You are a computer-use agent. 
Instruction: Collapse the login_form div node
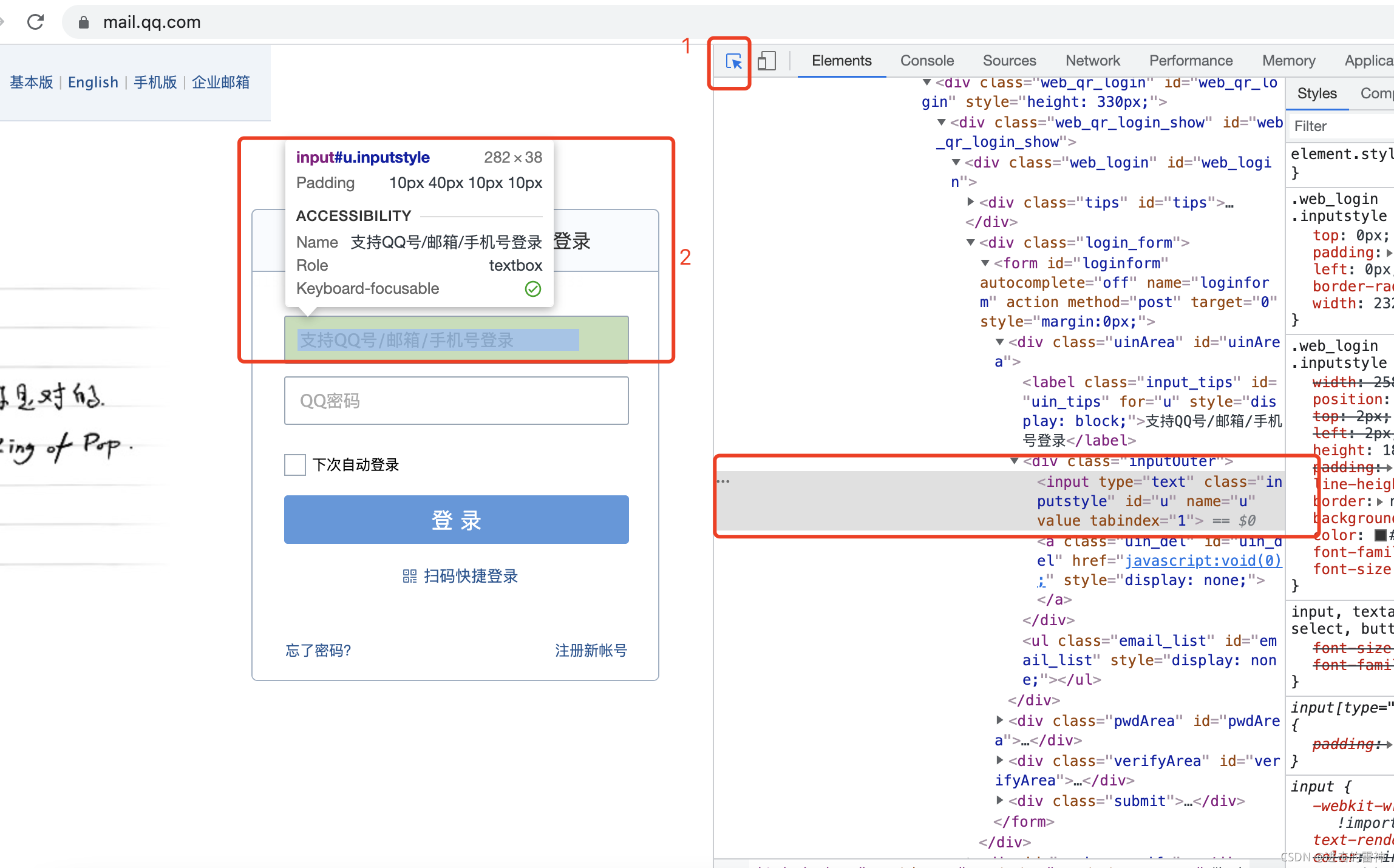[x=970, y=243]
